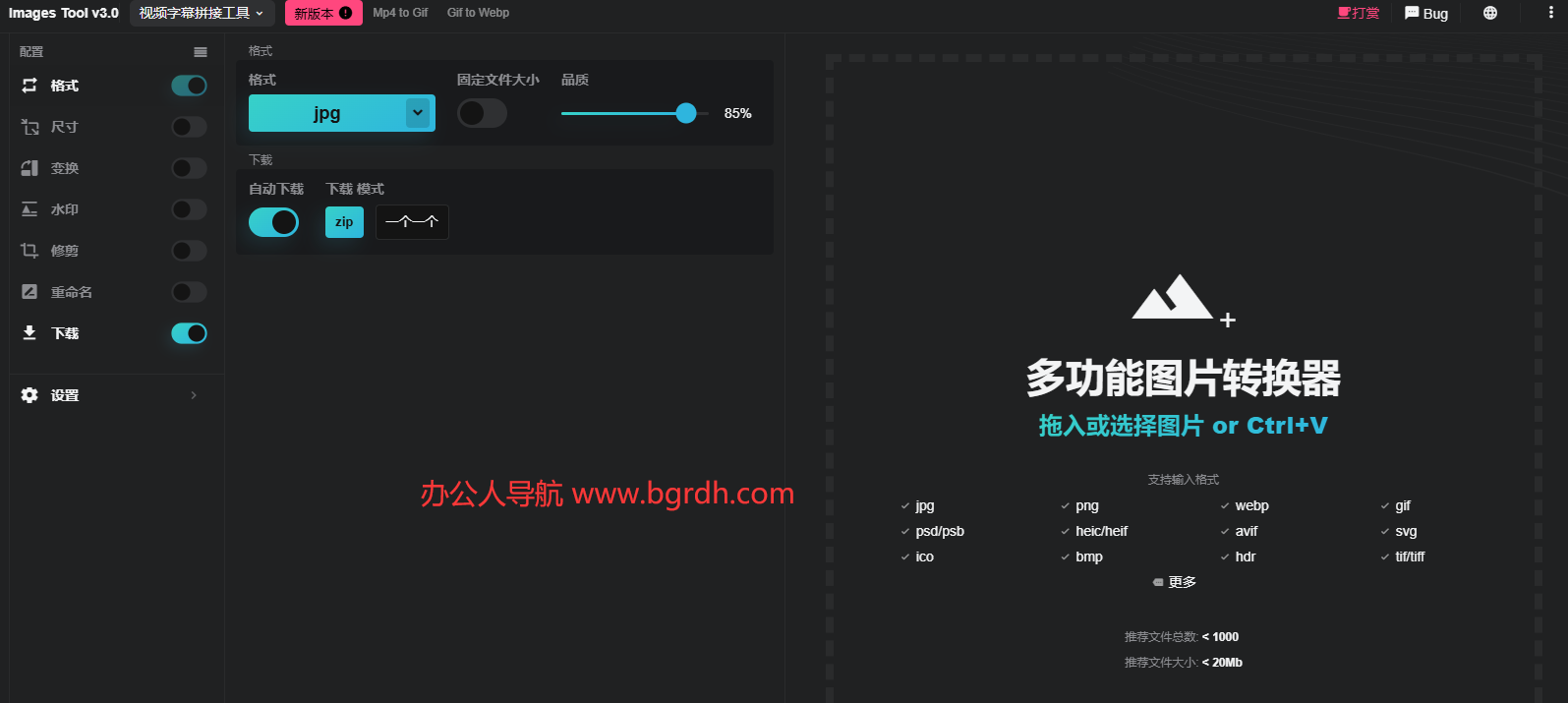Toggle the 下载 download switch
Viewport: 1568px width, 703px height.
[189, 333]
